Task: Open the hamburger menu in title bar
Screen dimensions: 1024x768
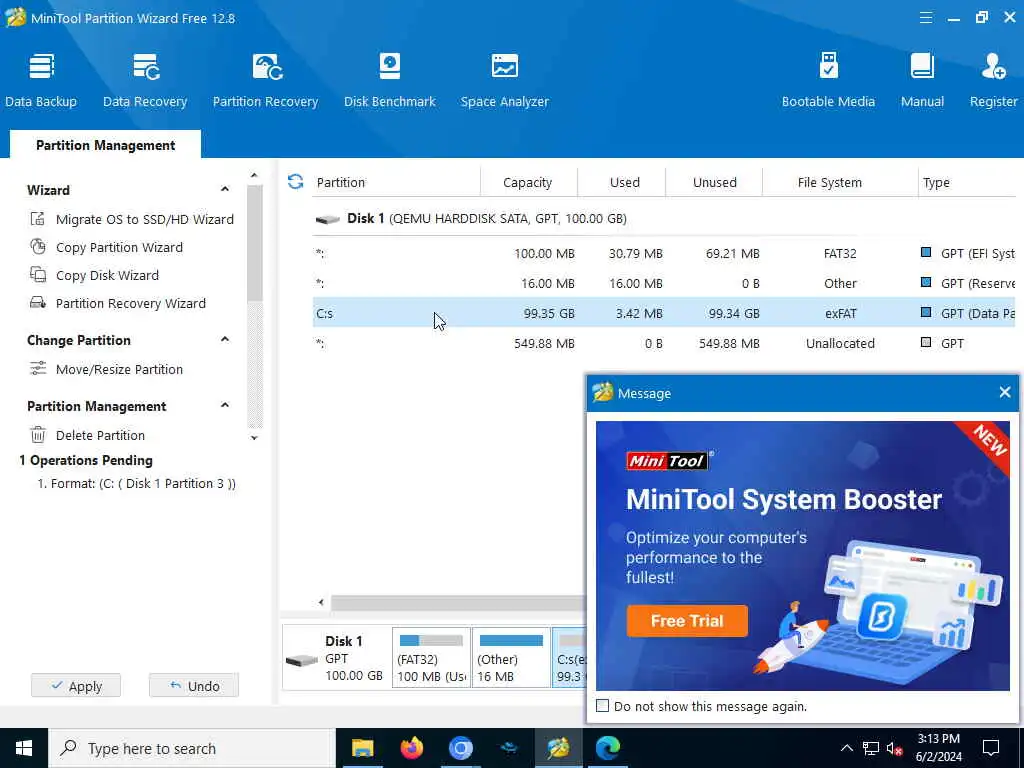Action: pyautogui.click(x=925, y=18)
